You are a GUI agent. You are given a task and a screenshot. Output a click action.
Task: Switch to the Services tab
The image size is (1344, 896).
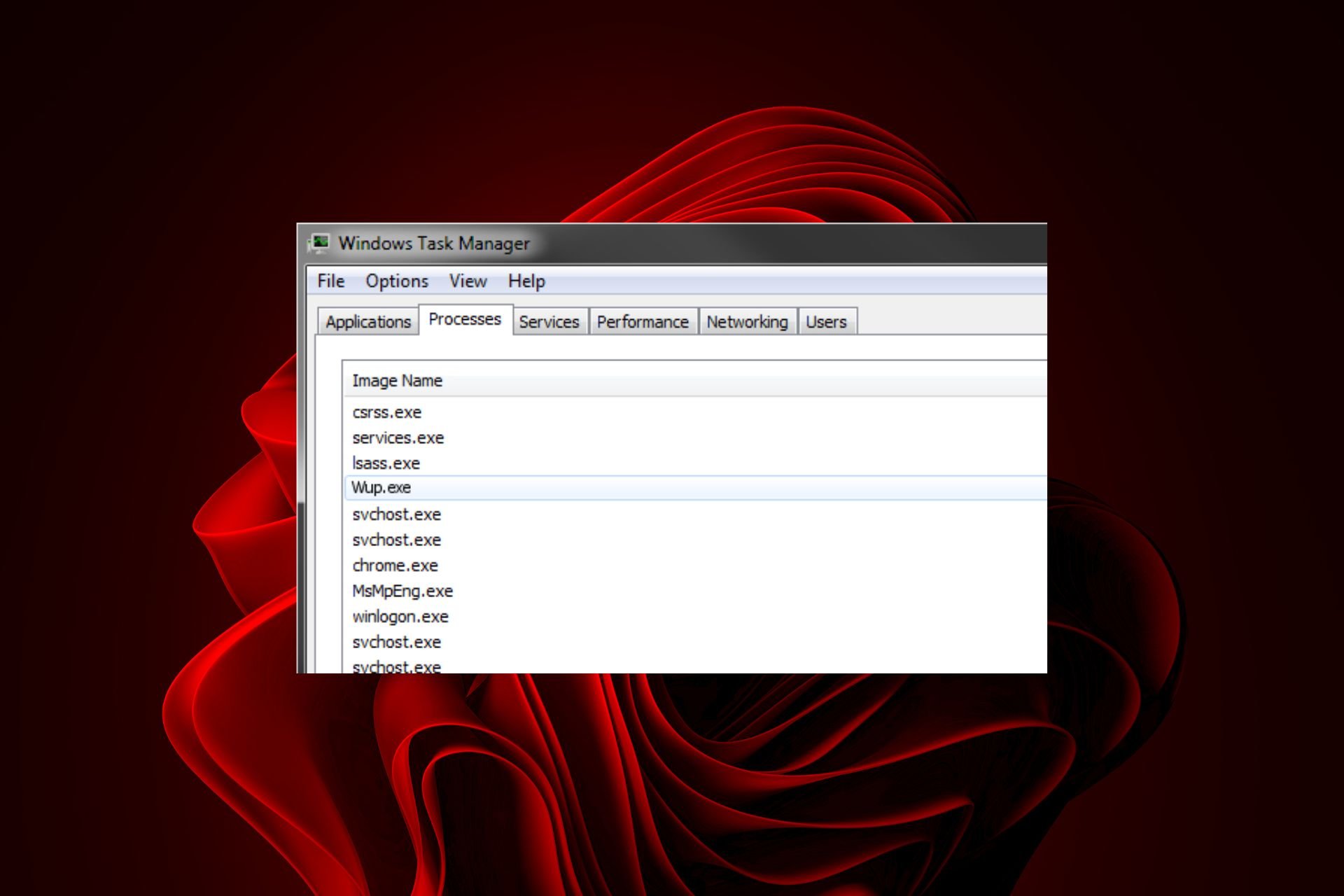click(x=549, y=322)
